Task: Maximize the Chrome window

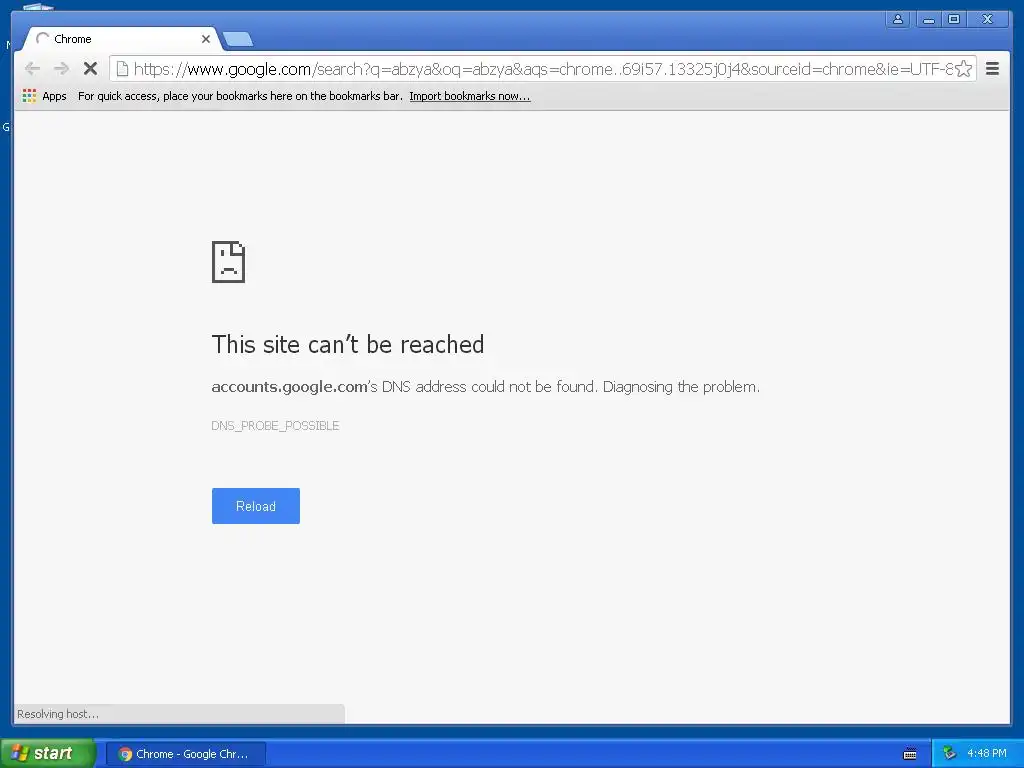Action: (953, 20)
